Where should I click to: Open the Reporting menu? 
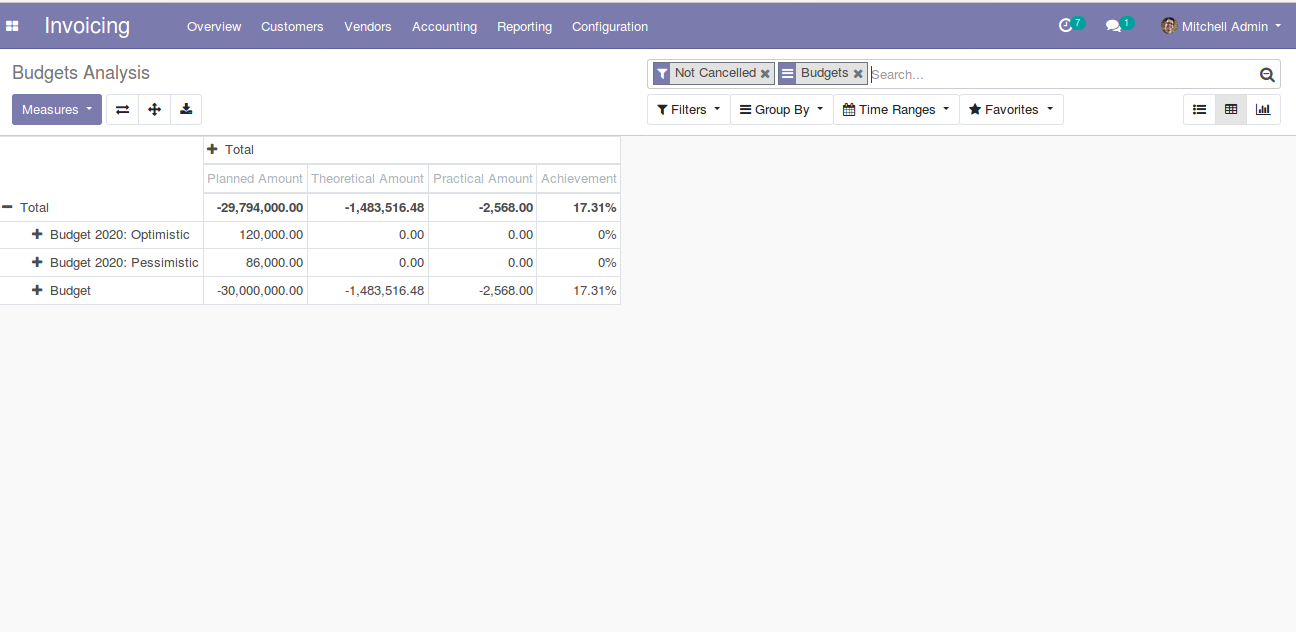tap(524, 27)
